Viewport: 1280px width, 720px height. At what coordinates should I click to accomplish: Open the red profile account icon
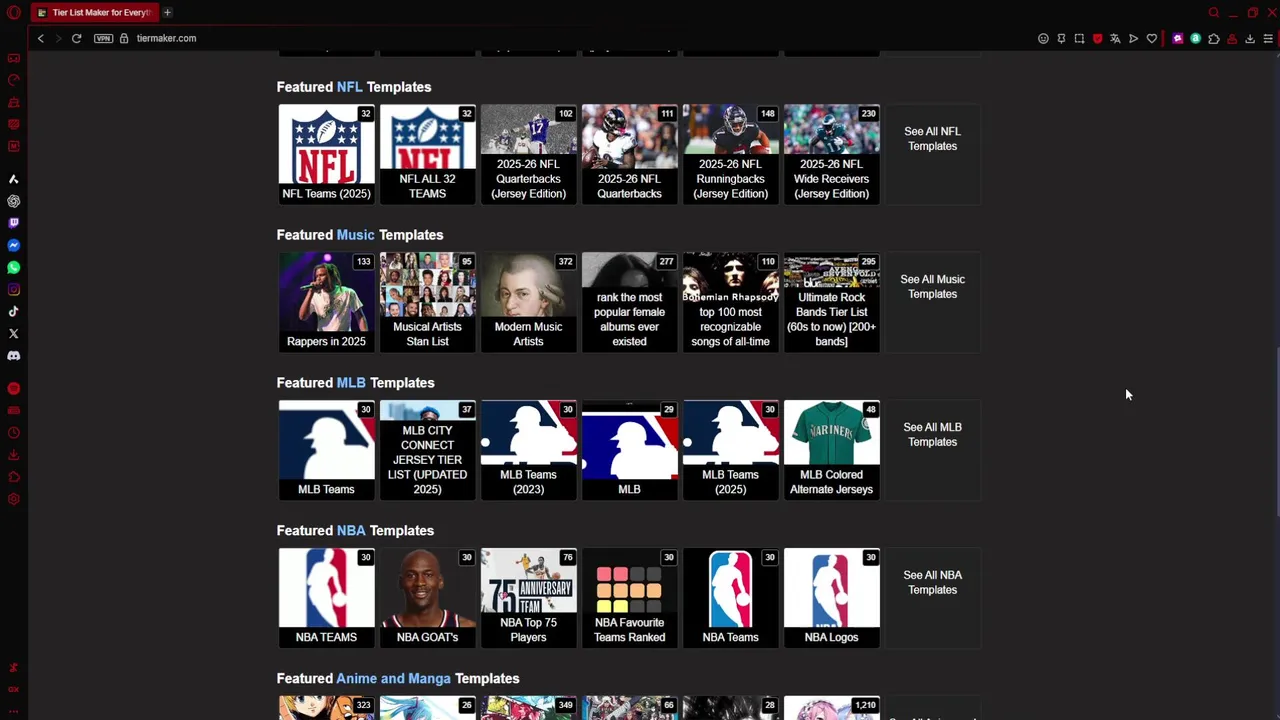point(1232,39)
